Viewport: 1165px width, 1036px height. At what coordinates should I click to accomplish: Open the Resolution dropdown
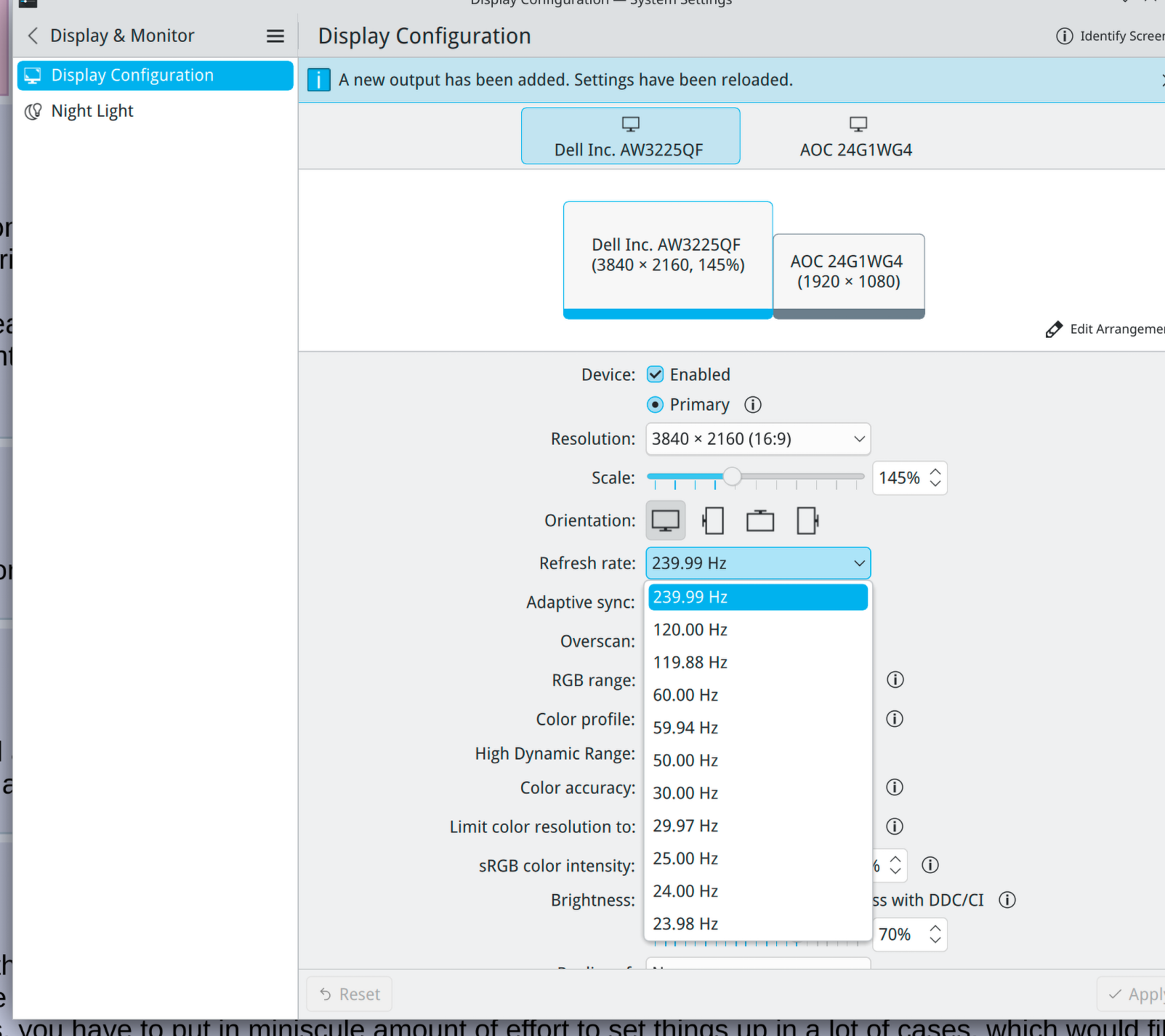coord(758,439)
